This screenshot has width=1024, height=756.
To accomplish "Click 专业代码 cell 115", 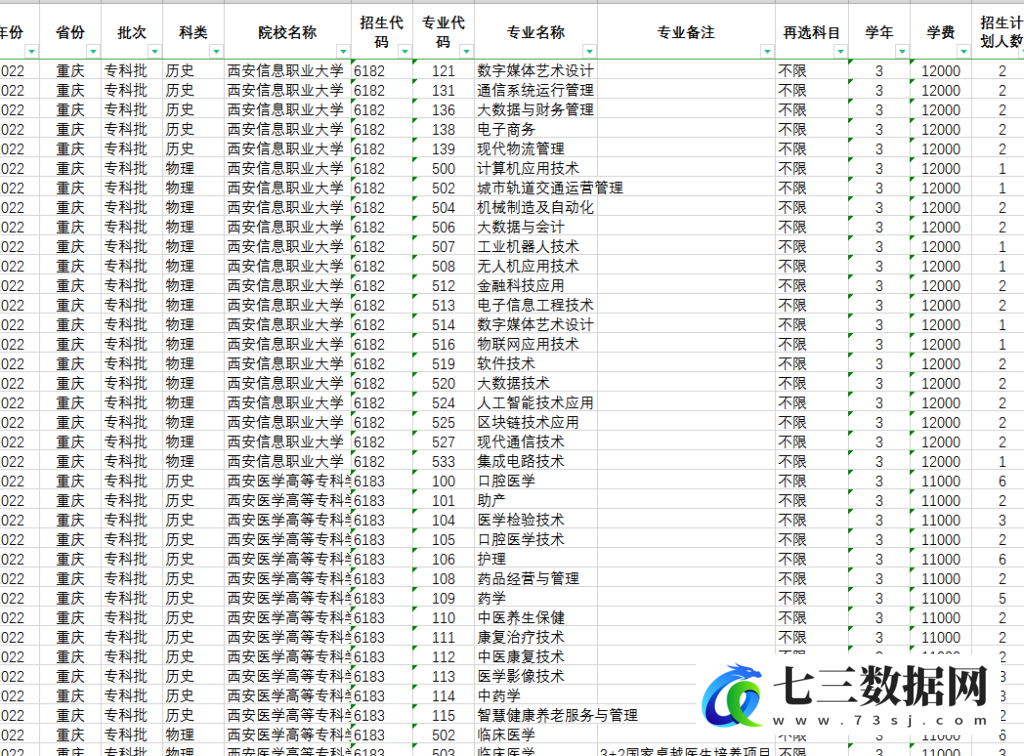I will point(443,716).
